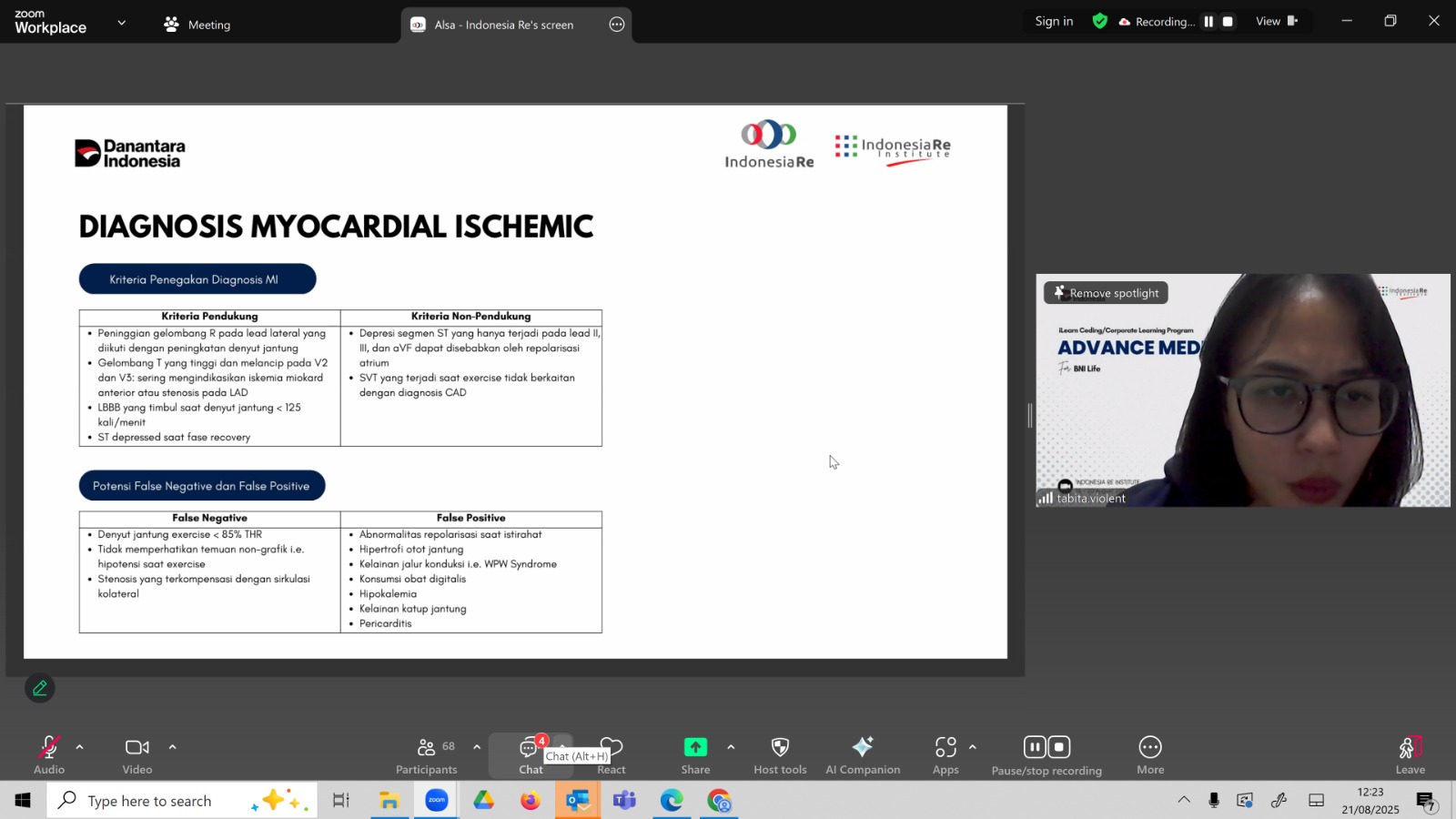
Task: Click the React icon
Action: [612, 749]
